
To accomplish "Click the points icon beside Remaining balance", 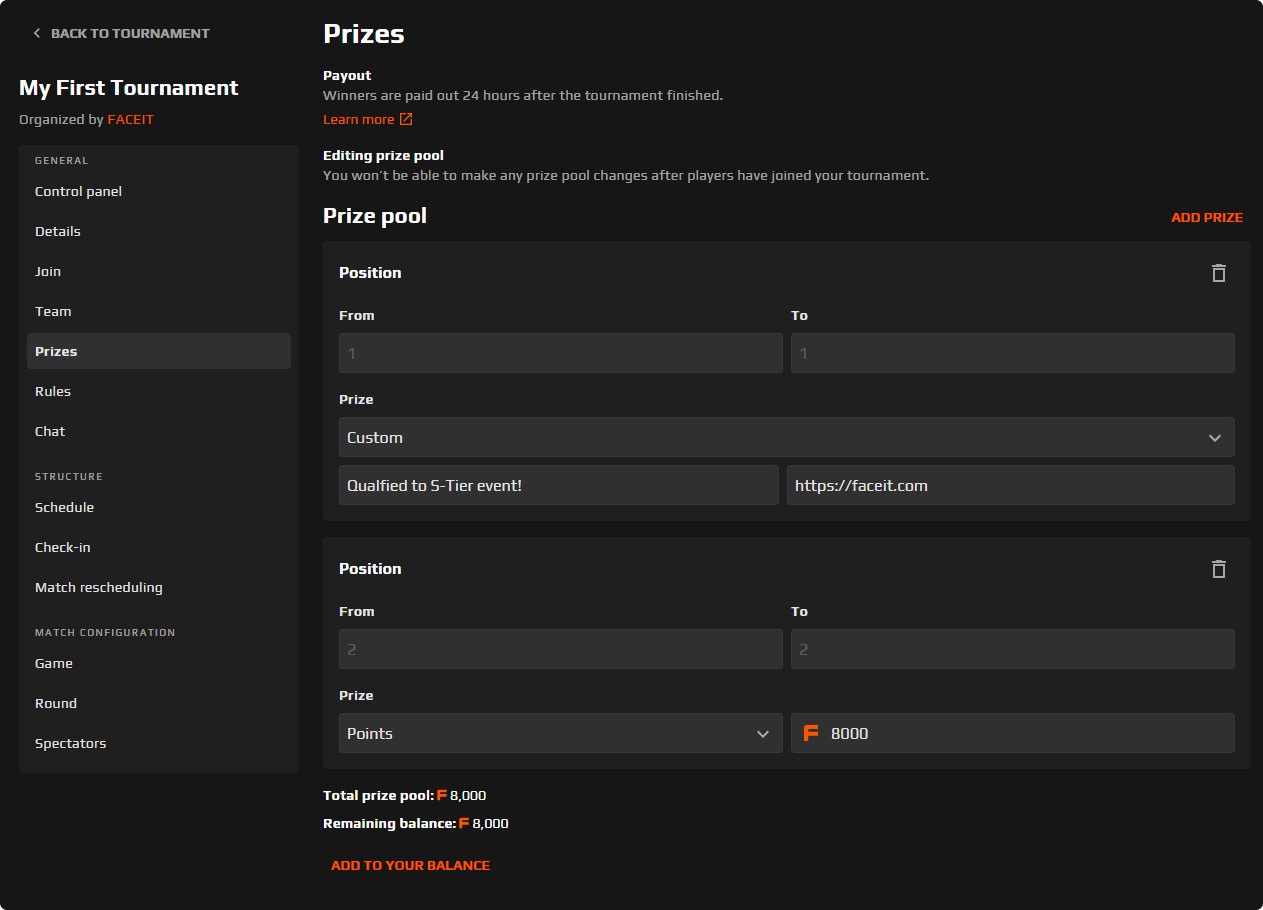I will click(463, 823).
